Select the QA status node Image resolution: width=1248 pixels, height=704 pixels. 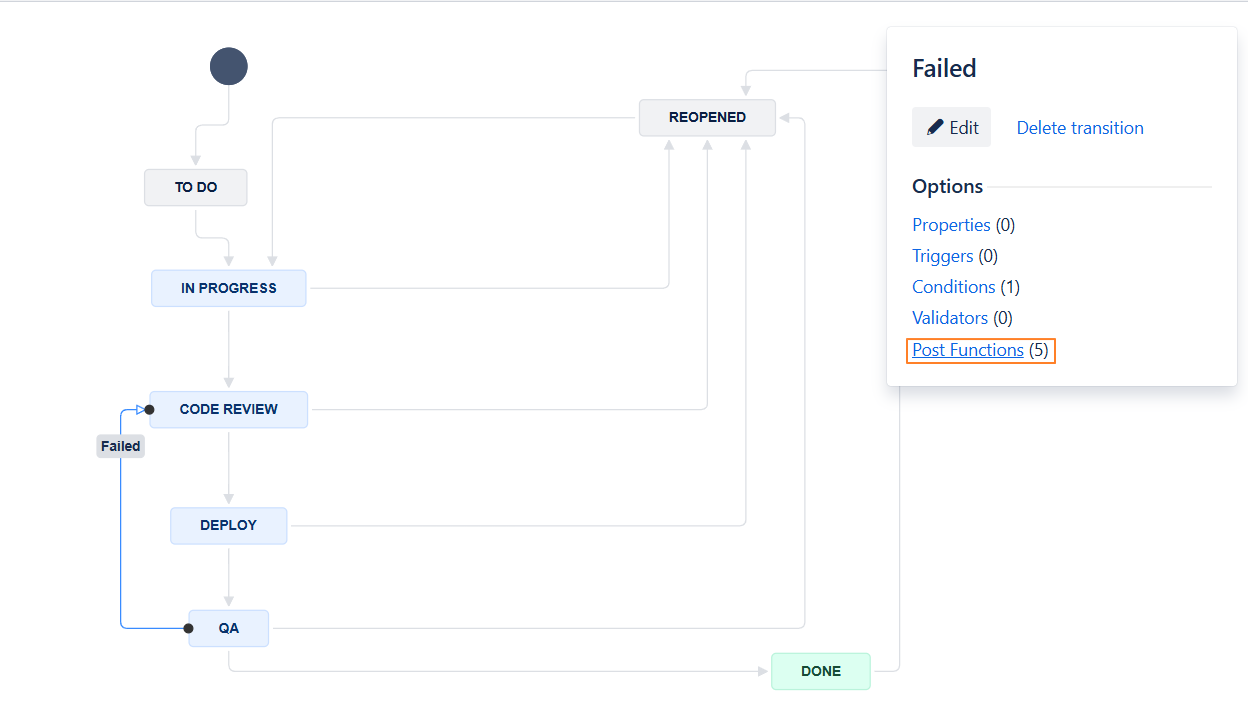tap(229, 628)
